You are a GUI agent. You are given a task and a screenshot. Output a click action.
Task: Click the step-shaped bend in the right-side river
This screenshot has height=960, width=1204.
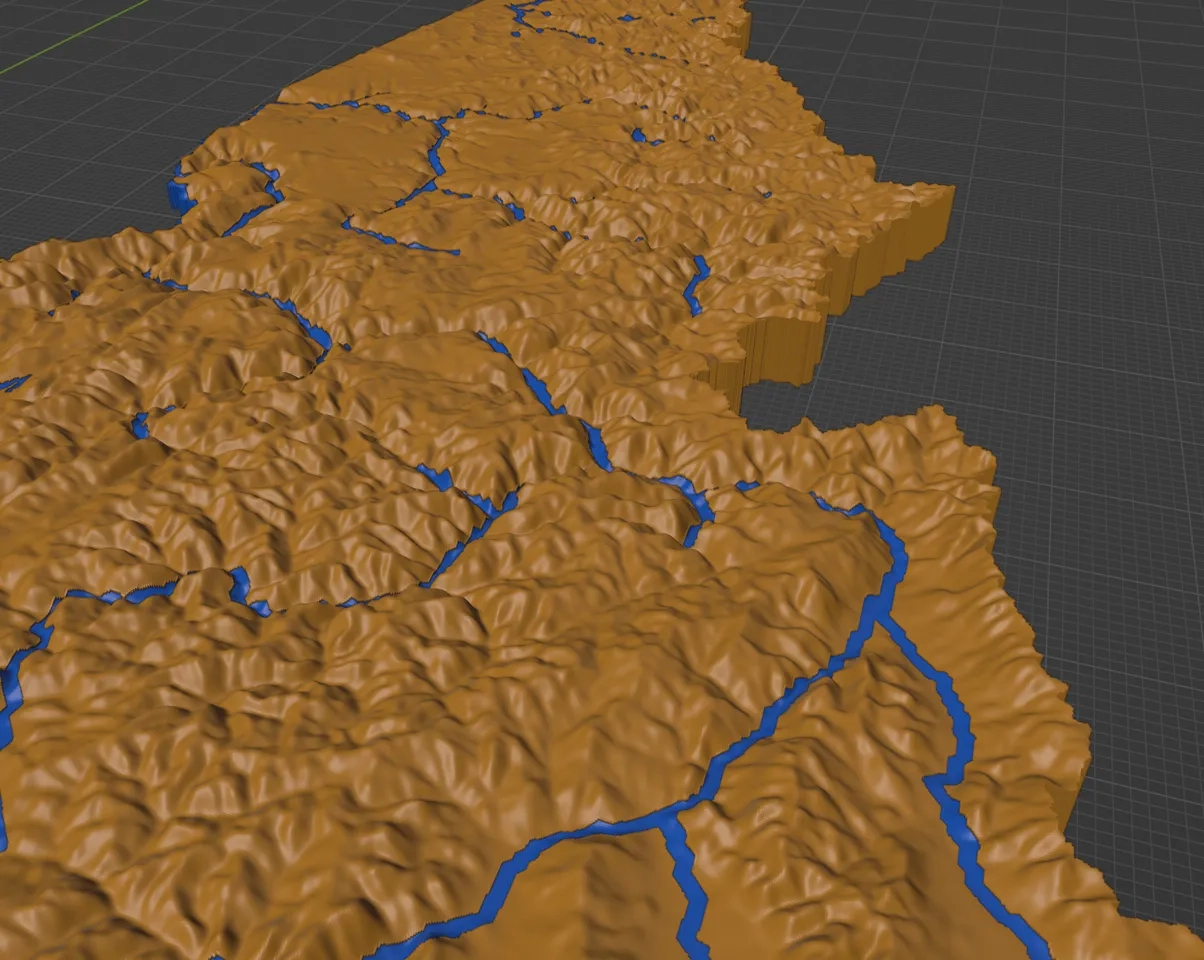940,778
